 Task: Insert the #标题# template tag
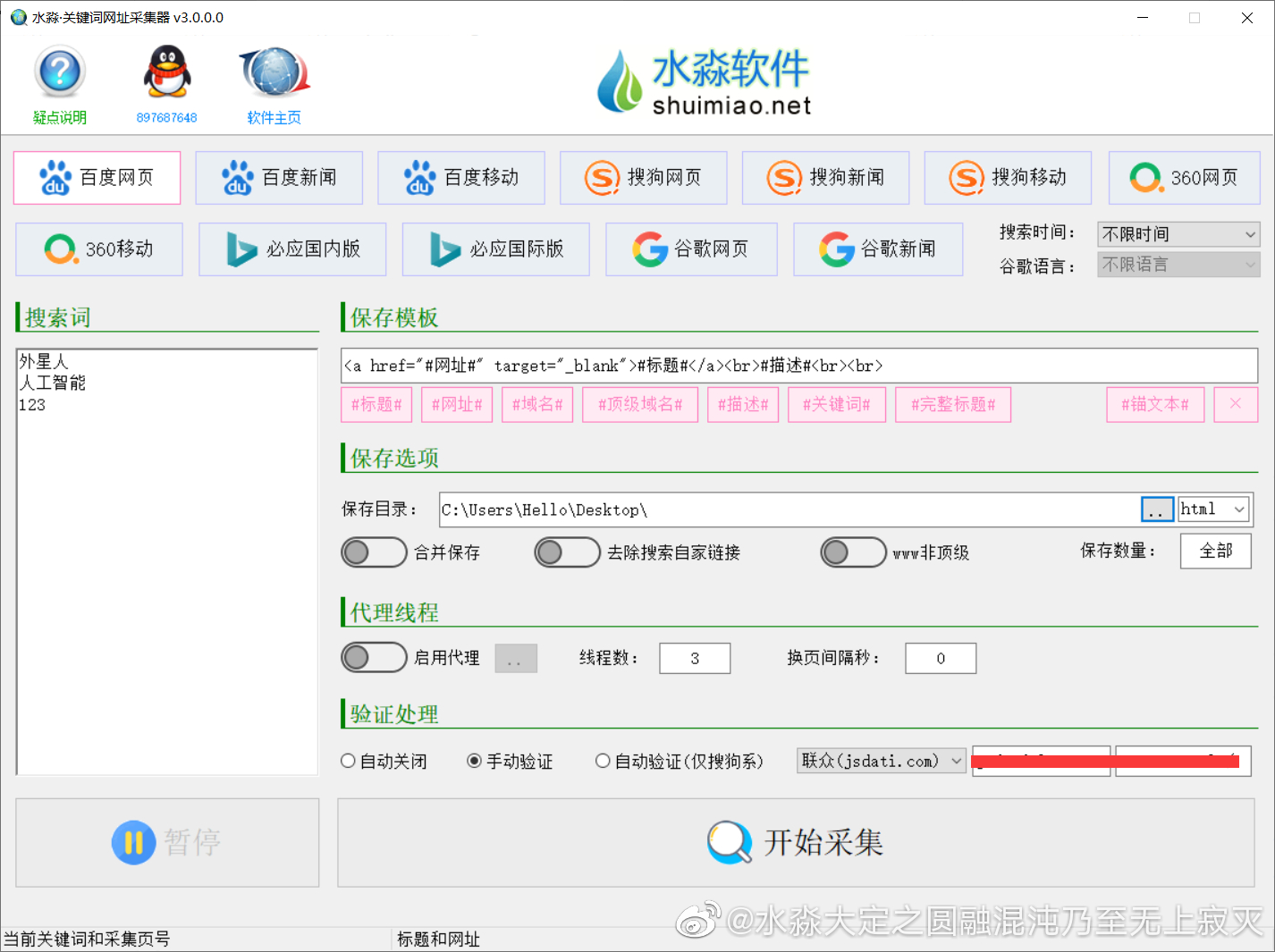pyautogui.click(x=376, y=405)
